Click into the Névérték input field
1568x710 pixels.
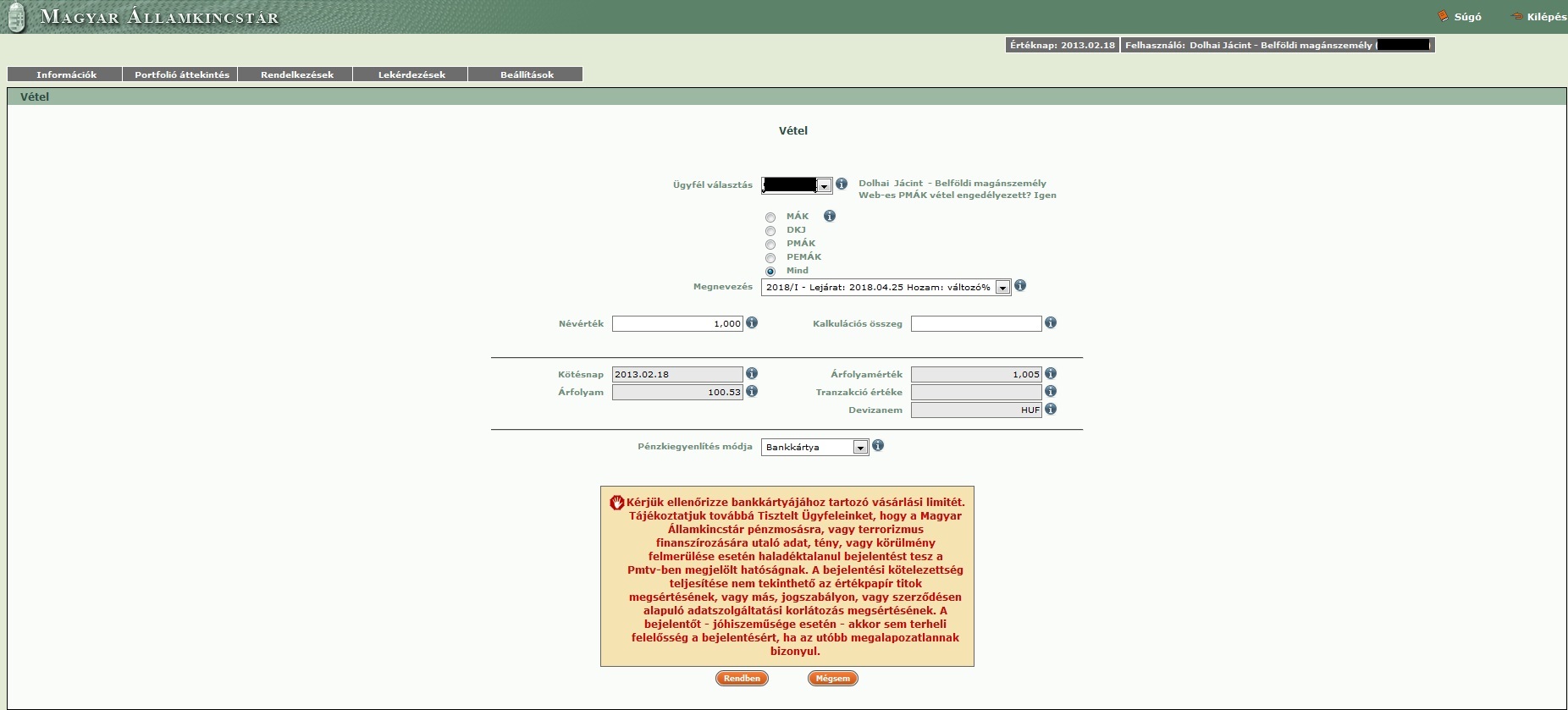[676, 323]
